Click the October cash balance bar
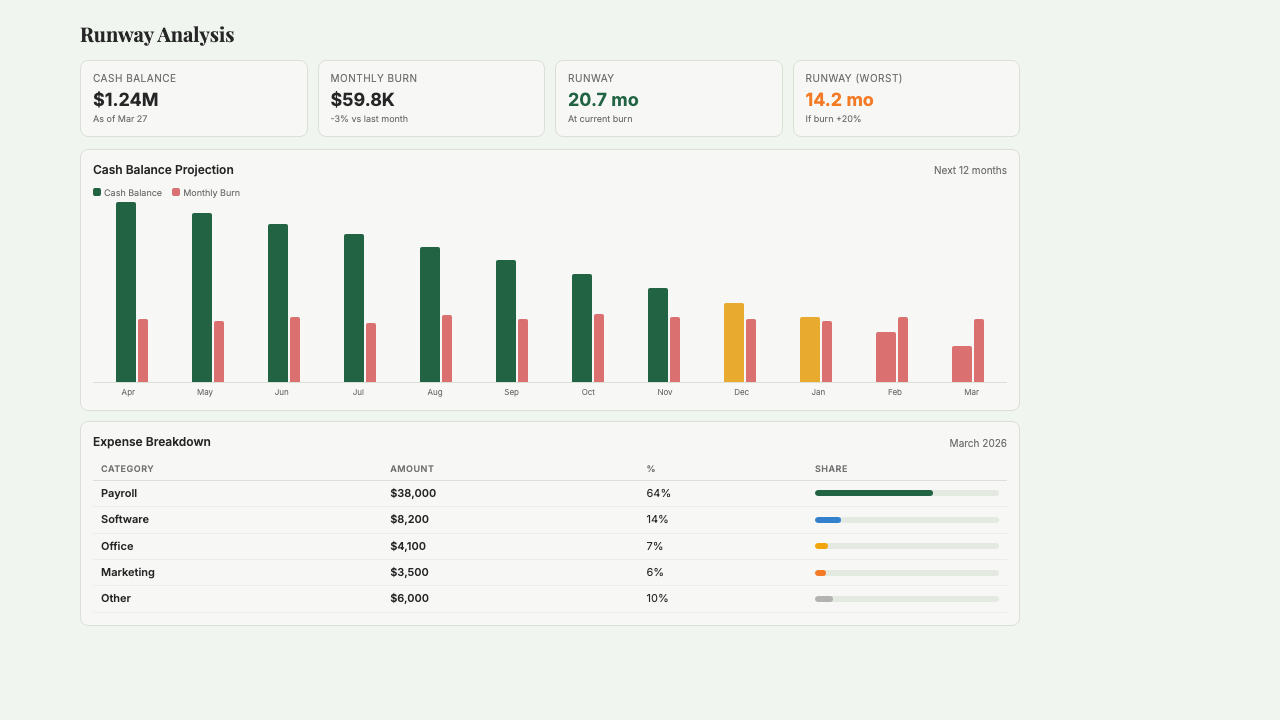Image resolution: width=1280 pixels, height=720 pixels. (582, 328)
